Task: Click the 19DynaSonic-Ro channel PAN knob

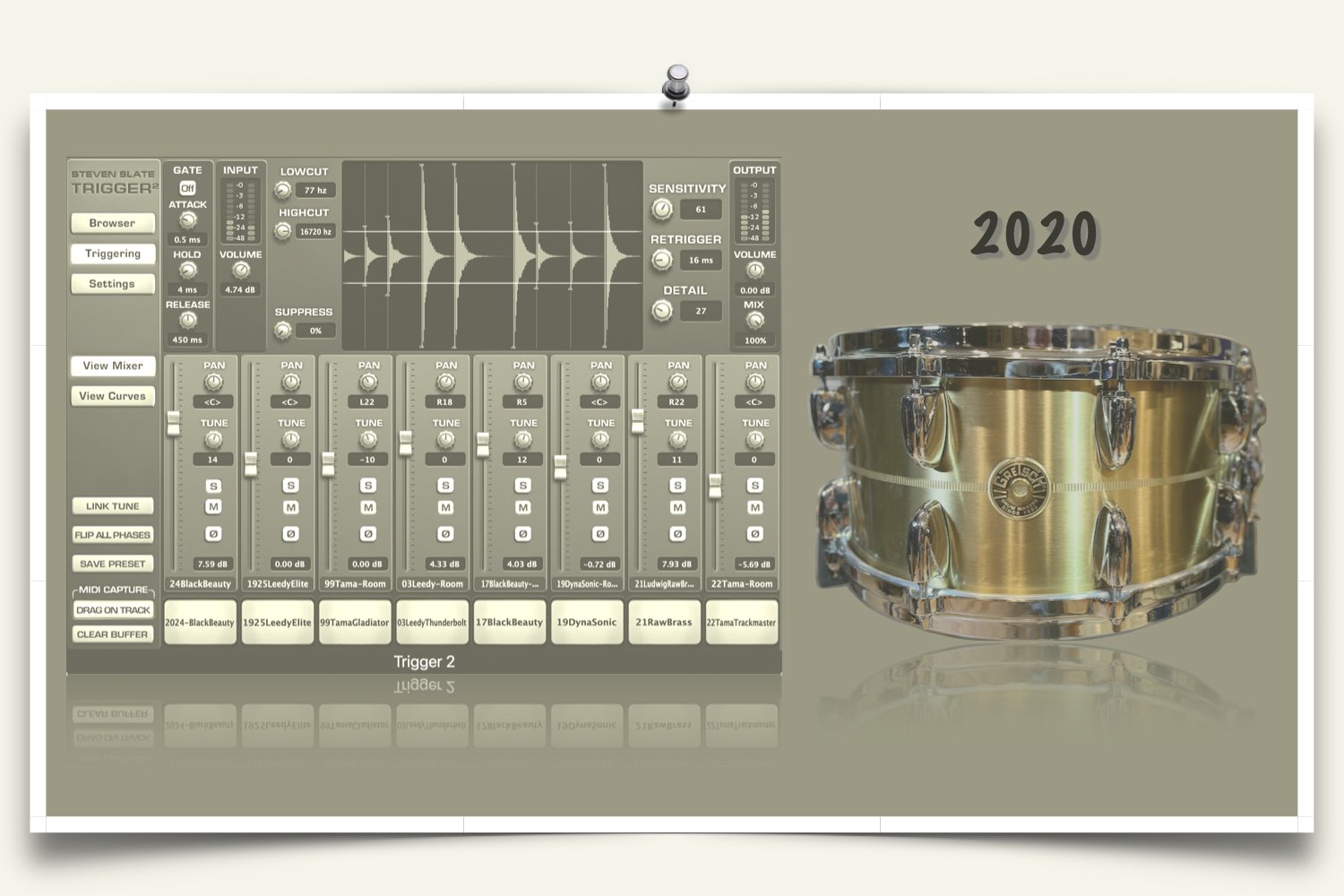Action: coord(600,383)
